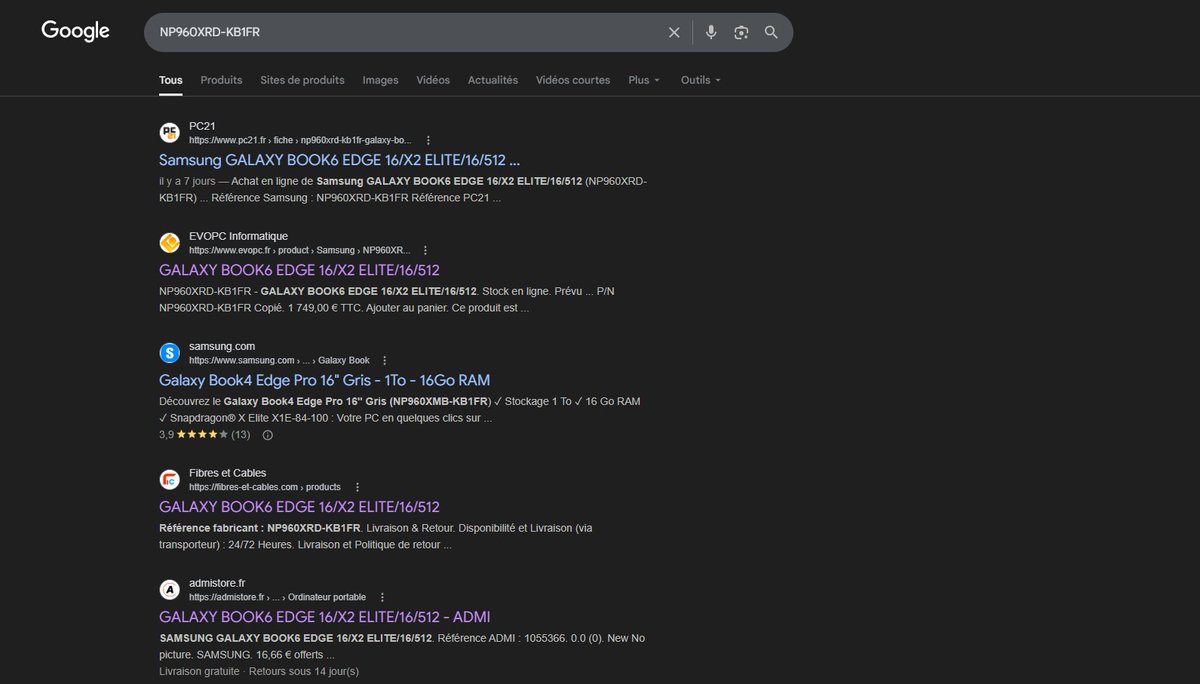Image resolution: width=1200 pixels, height=684 pixels.
Task: Search by image with camera lens icon
Action: pyautogui.click(x=741, y=32)
